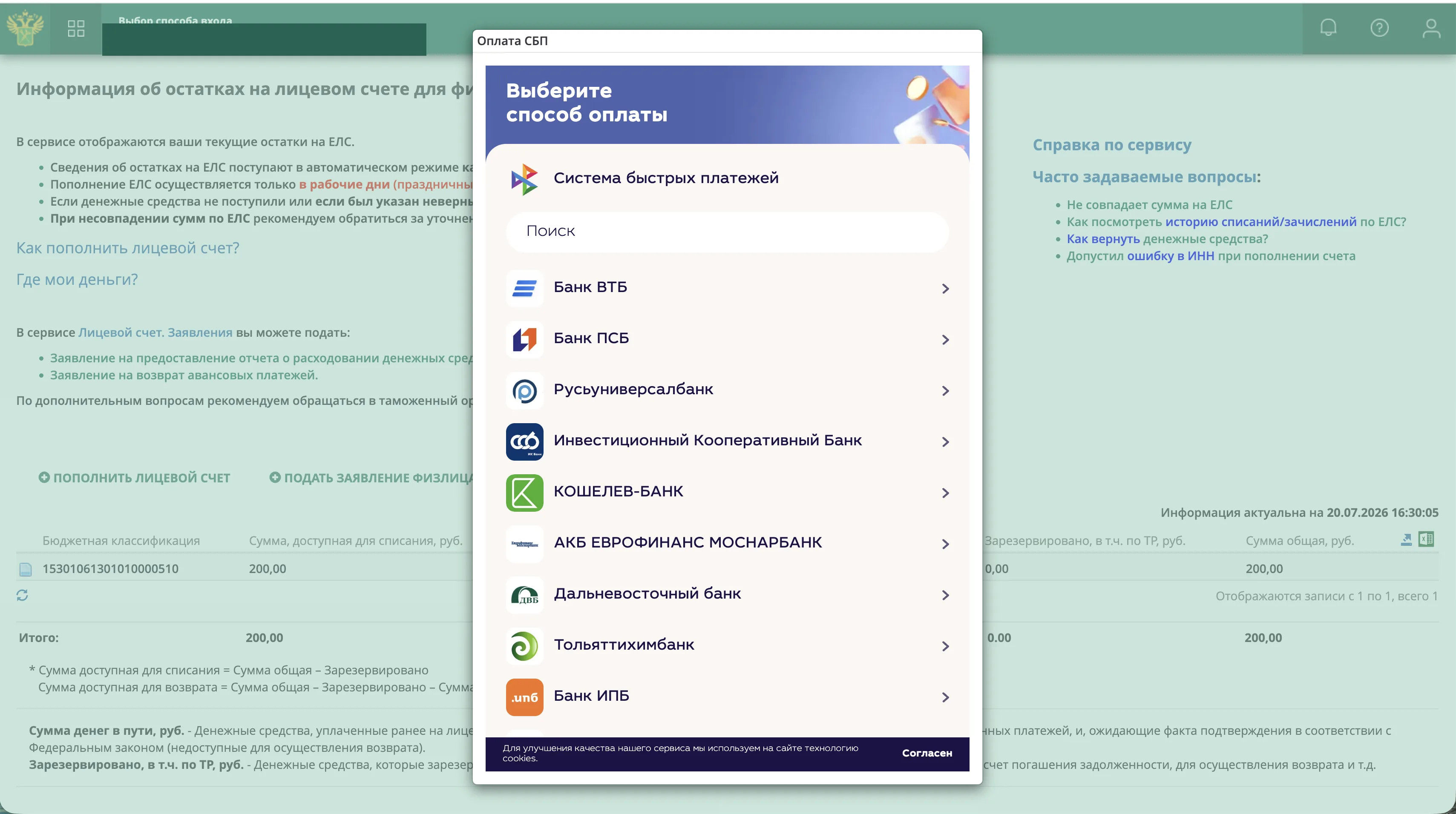This screenshot has width=1456, height=814.
Task: Click the plus icon of ПОПОЛНИТЬ ЛИЦЕВОЙ СЧЕТ
Action: click(44, 477)
